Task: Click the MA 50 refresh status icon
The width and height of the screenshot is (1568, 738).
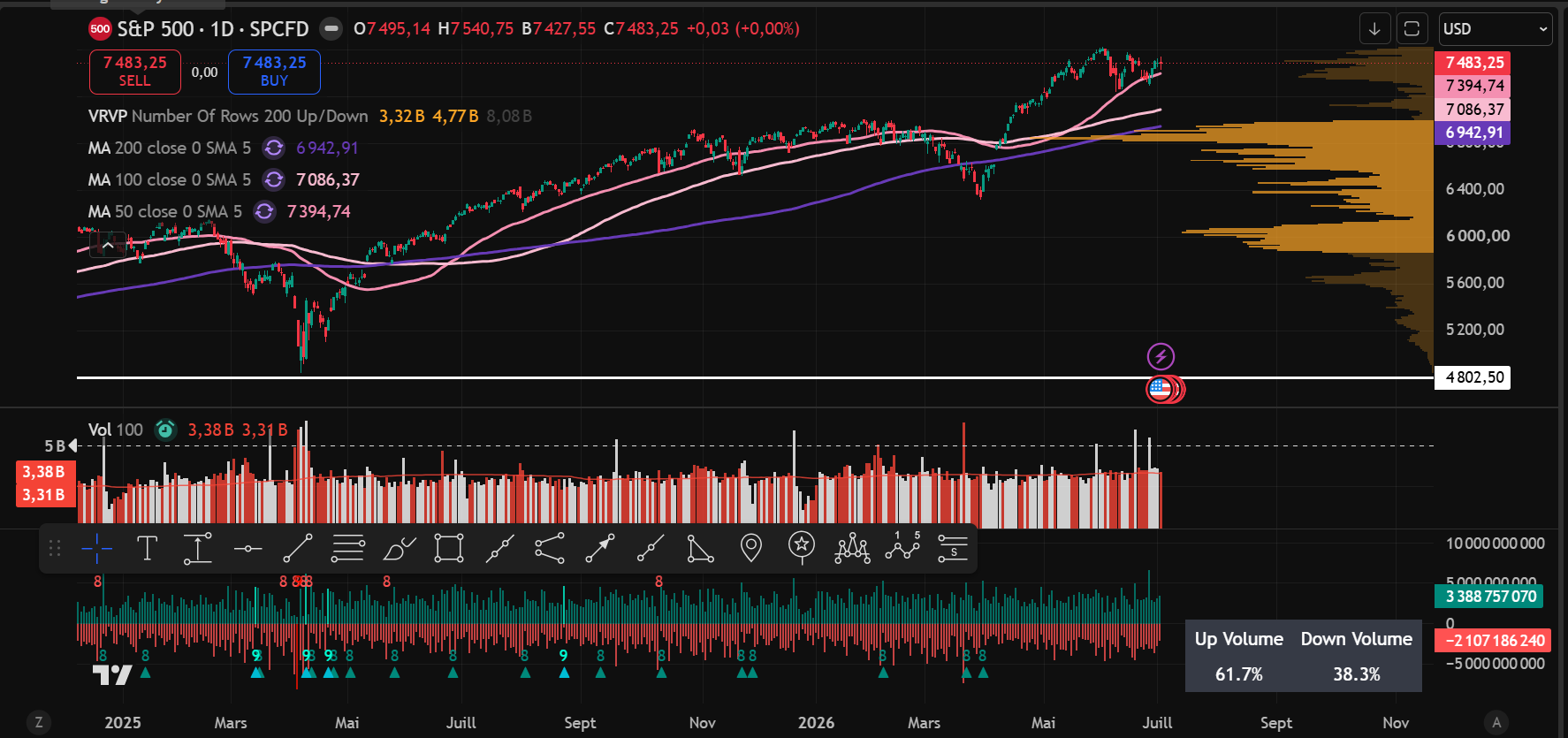Action: click(x=264, y=211)
